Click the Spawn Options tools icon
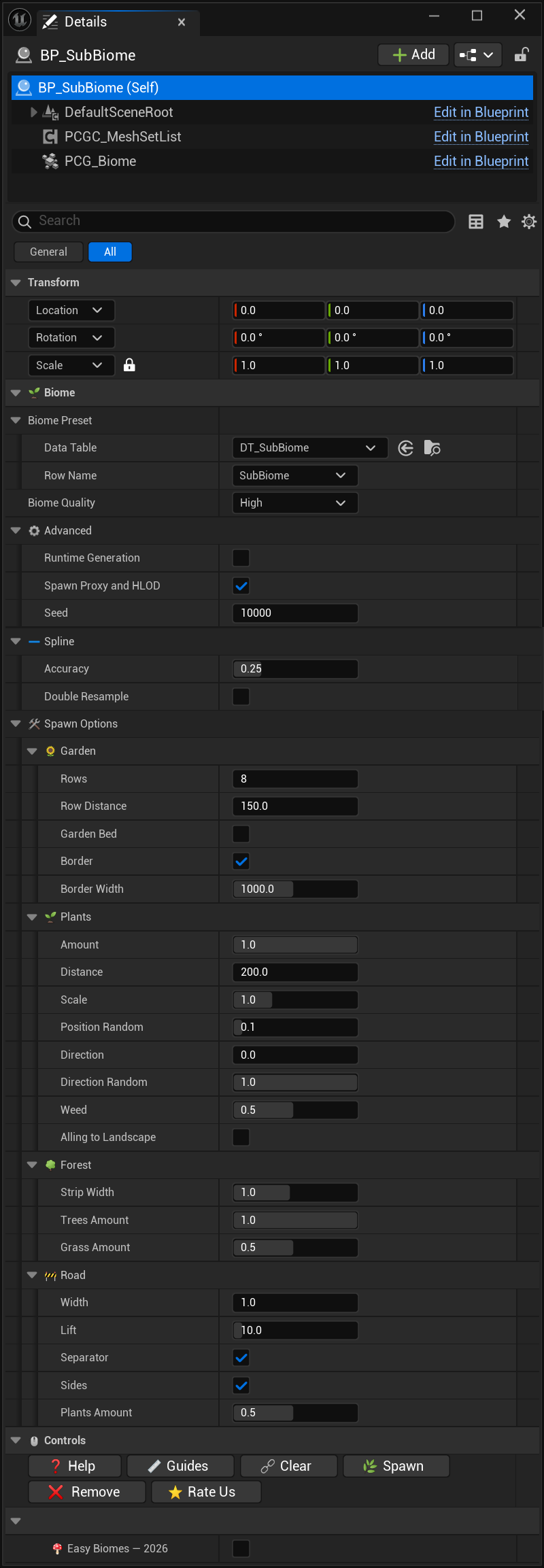Image resolution: width=544 pixels, height=1568 pixels. pos(34,723)
